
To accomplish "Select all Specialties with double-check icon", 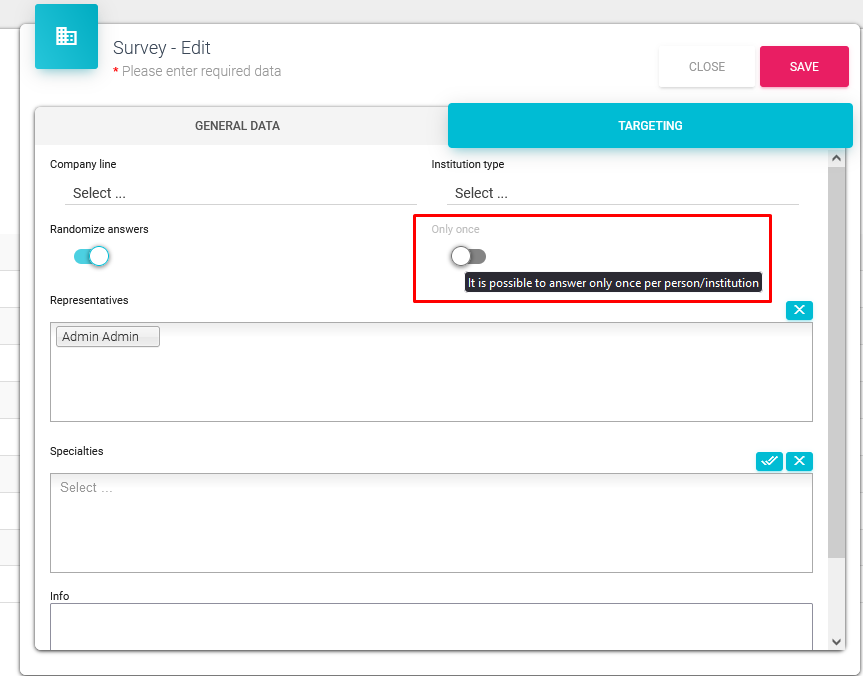I will point(769,461).
